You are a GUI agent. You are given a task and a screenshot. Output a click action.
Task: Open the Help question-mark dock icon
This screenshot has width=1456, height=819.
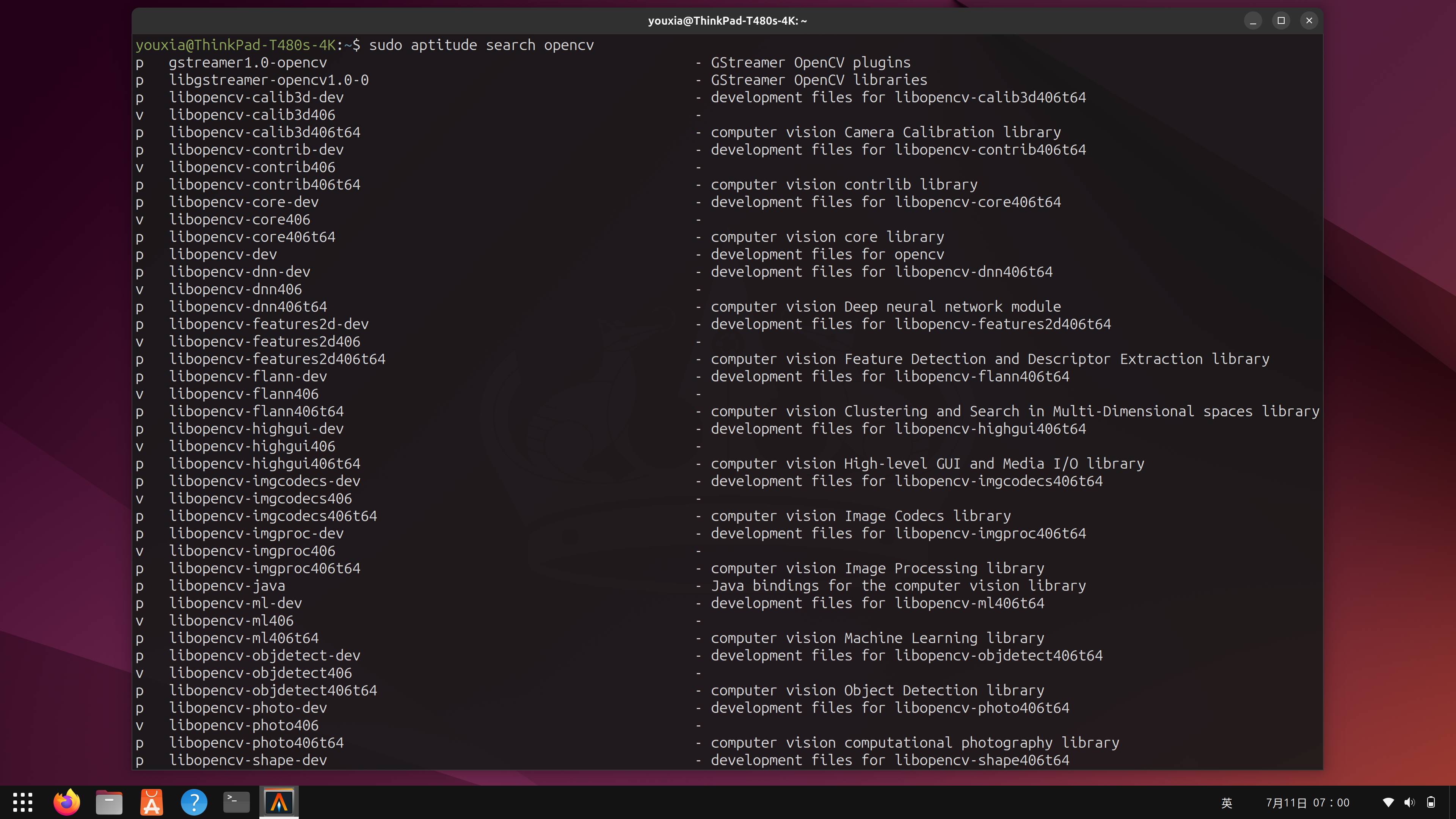click(194, 802)
